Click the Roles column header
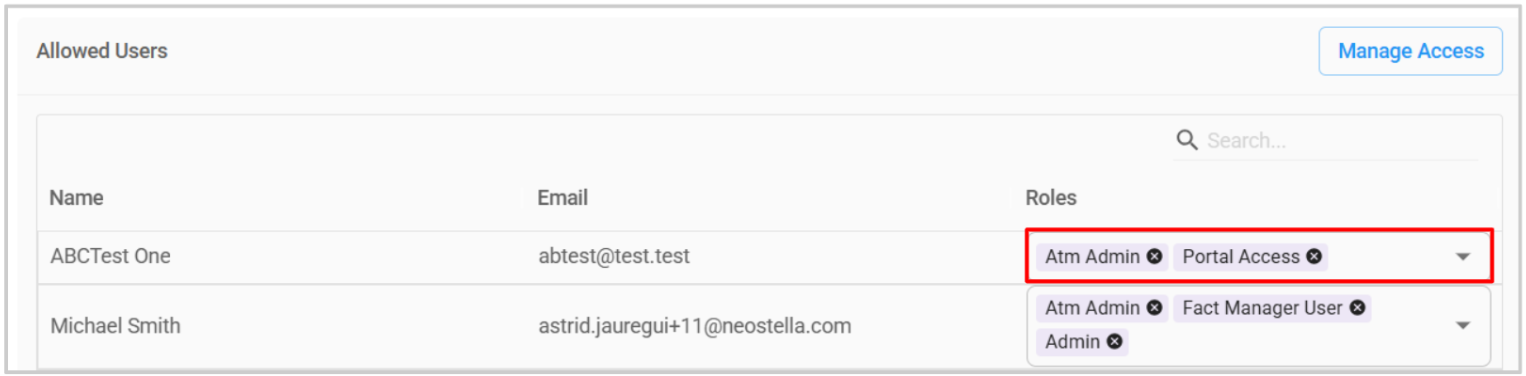This screenshot has height=376, width=1526. pyautogui.click(x=1051, y=198)
